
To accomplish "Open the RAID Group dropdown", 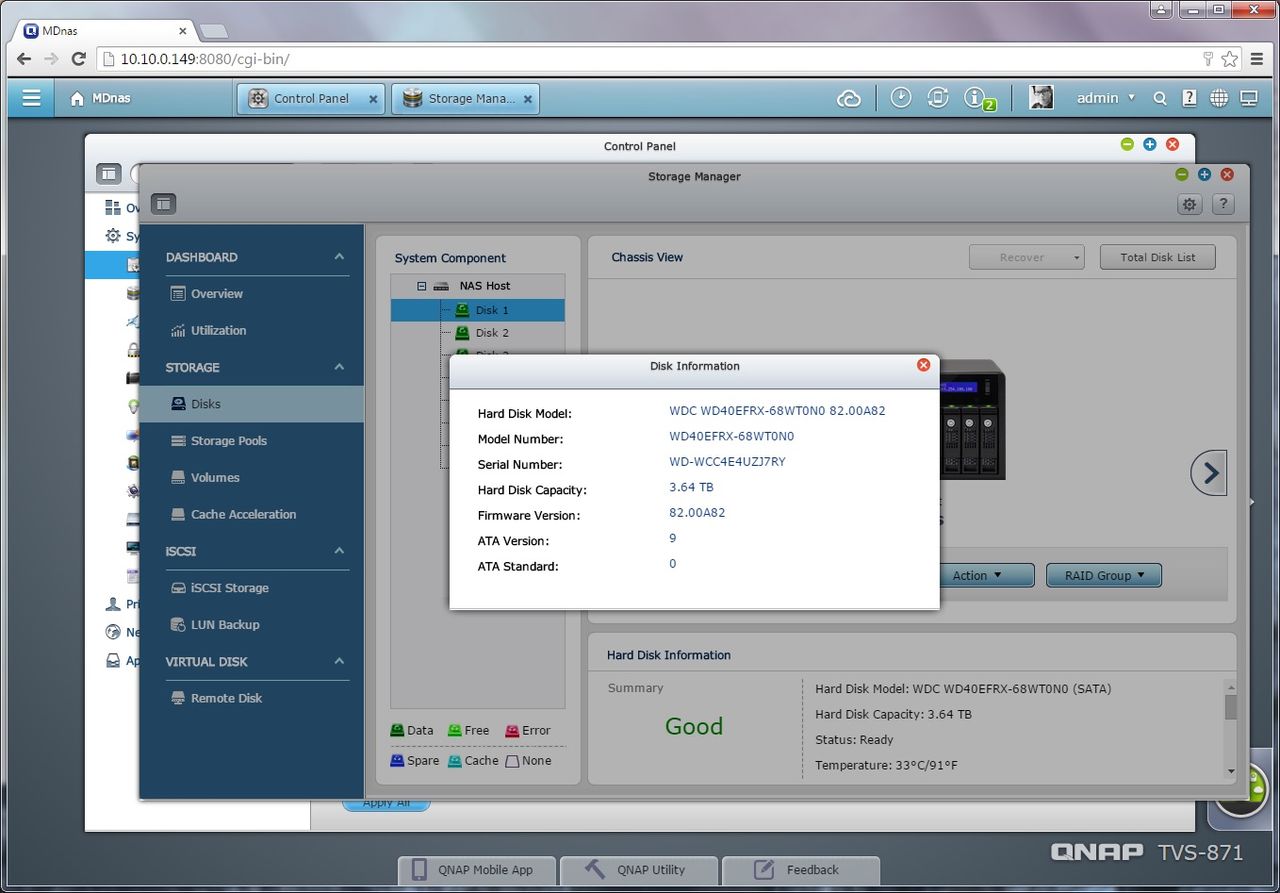I will 1104,575.
